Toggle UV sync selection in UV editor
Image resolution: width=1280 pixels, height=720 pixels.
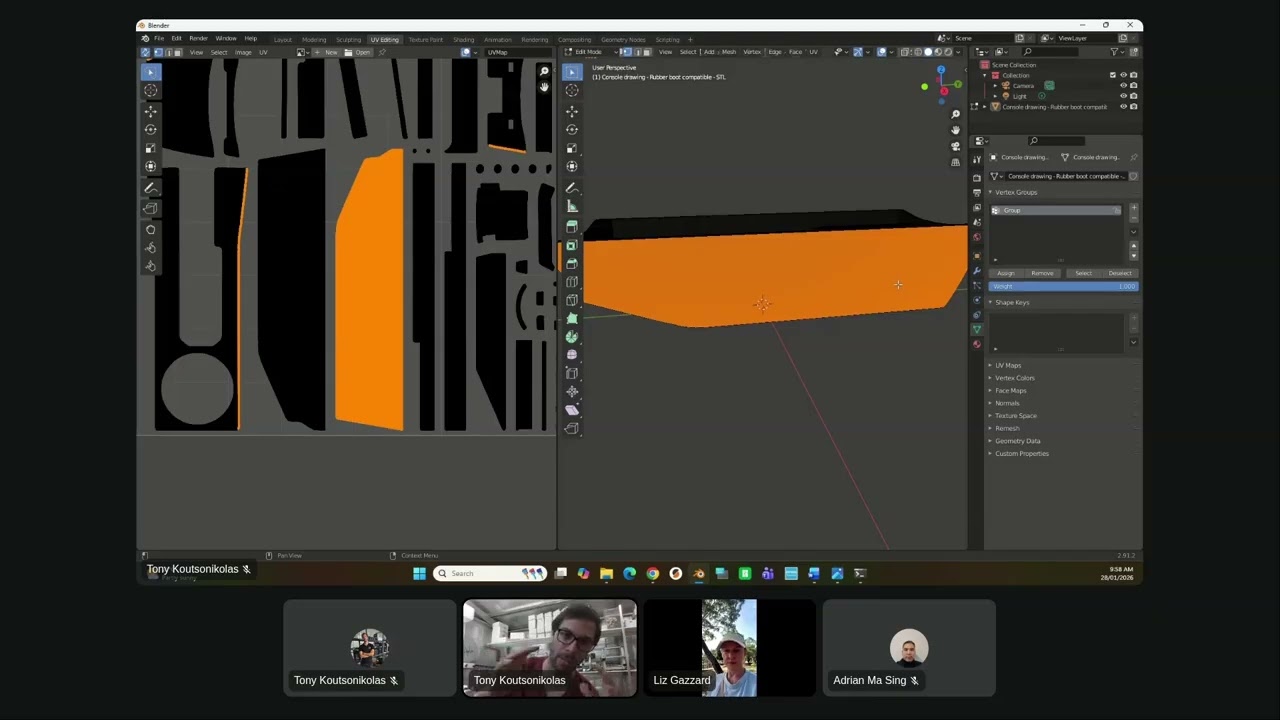pos(145,52)
